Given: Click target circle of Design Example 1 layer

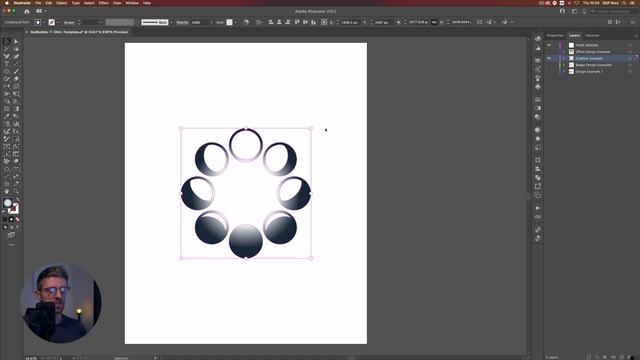Looking at the screenshot, I should point(630,71).
